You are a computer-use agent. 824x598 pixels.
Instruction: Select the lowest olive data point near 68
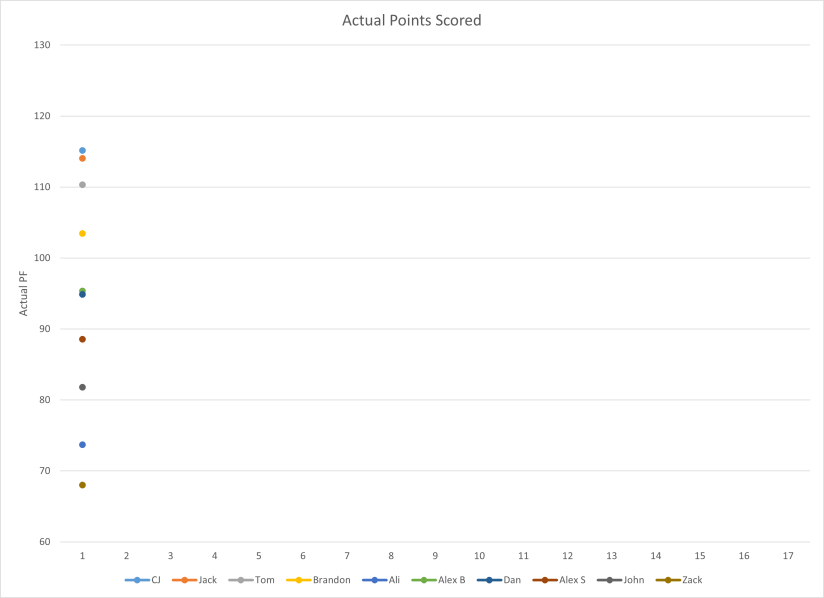click(x=82, y=485)
